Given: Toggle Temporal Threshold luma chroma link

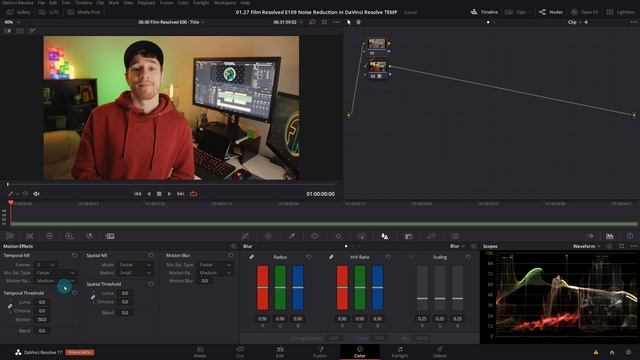Looking at the screenshot, I should (x=10, y=306).
